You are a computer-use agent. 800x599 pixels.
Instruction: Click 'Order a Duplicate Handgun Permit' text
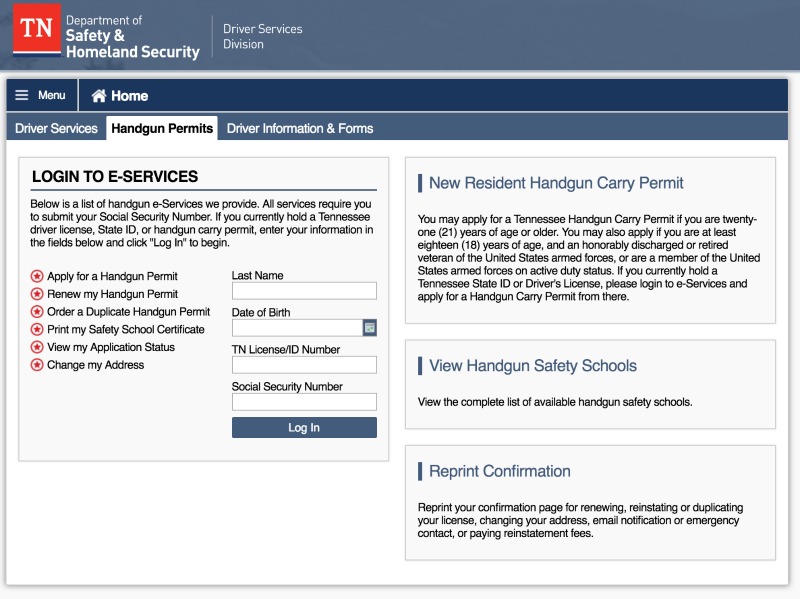point(129,312)
